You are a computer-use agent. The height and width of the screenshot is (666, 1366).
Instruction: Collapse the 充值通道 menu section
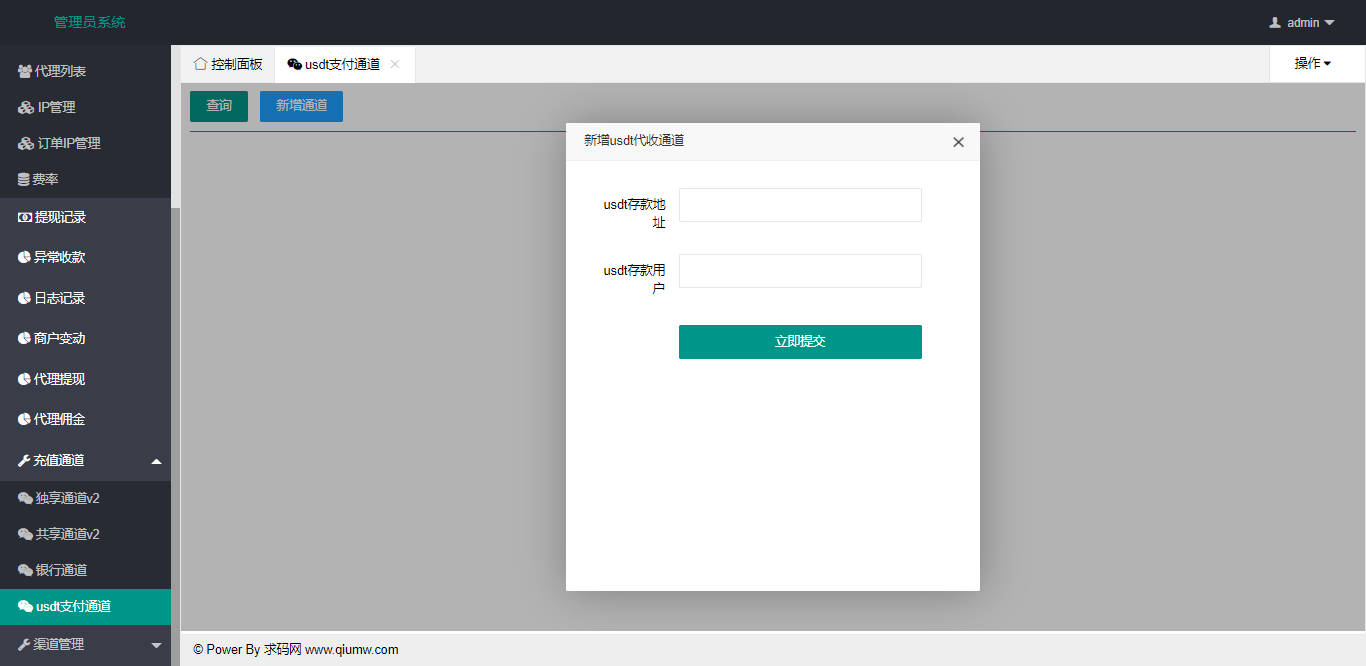pyautogui.click(x=156, y=461)
